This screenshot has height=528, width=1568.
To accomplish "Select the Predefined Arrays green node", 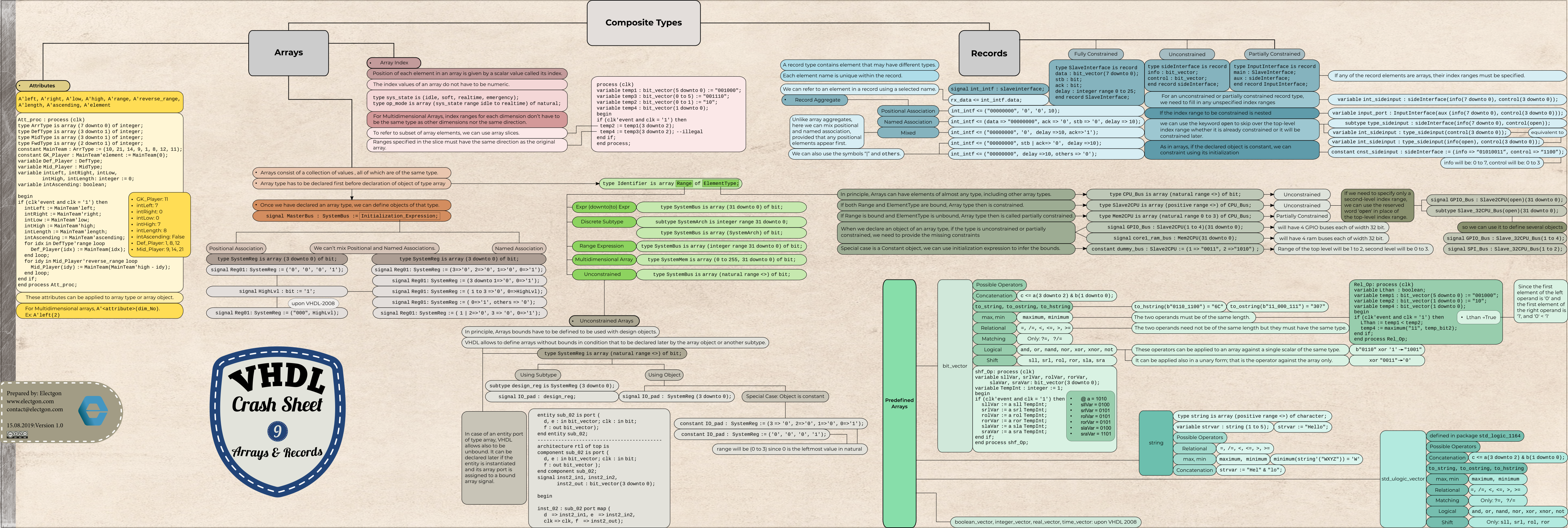I will coord(899,403).
